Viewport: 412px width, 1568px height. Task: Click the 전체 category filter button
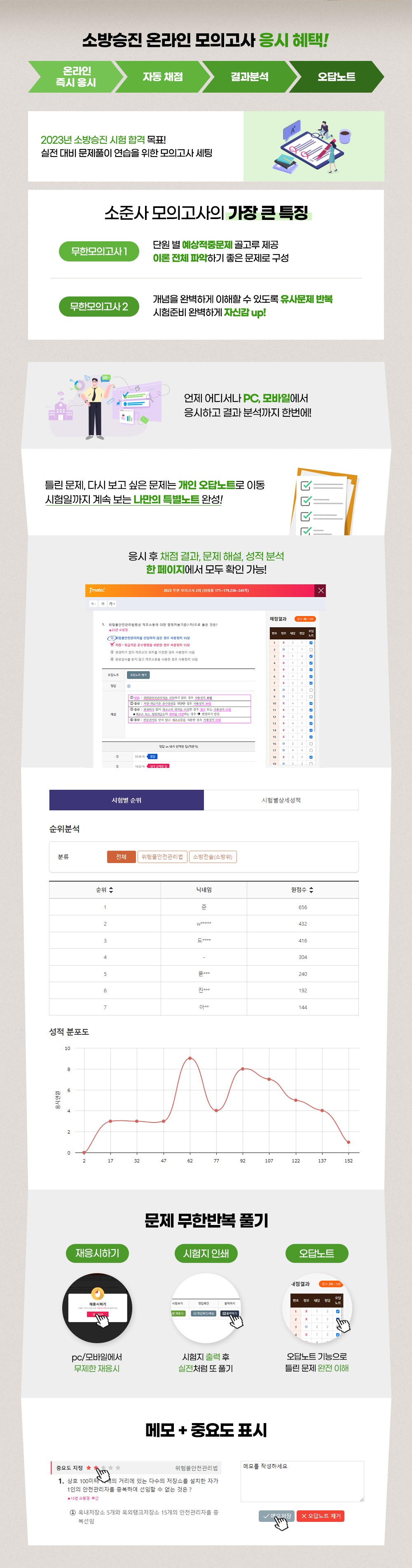(121, 857)
